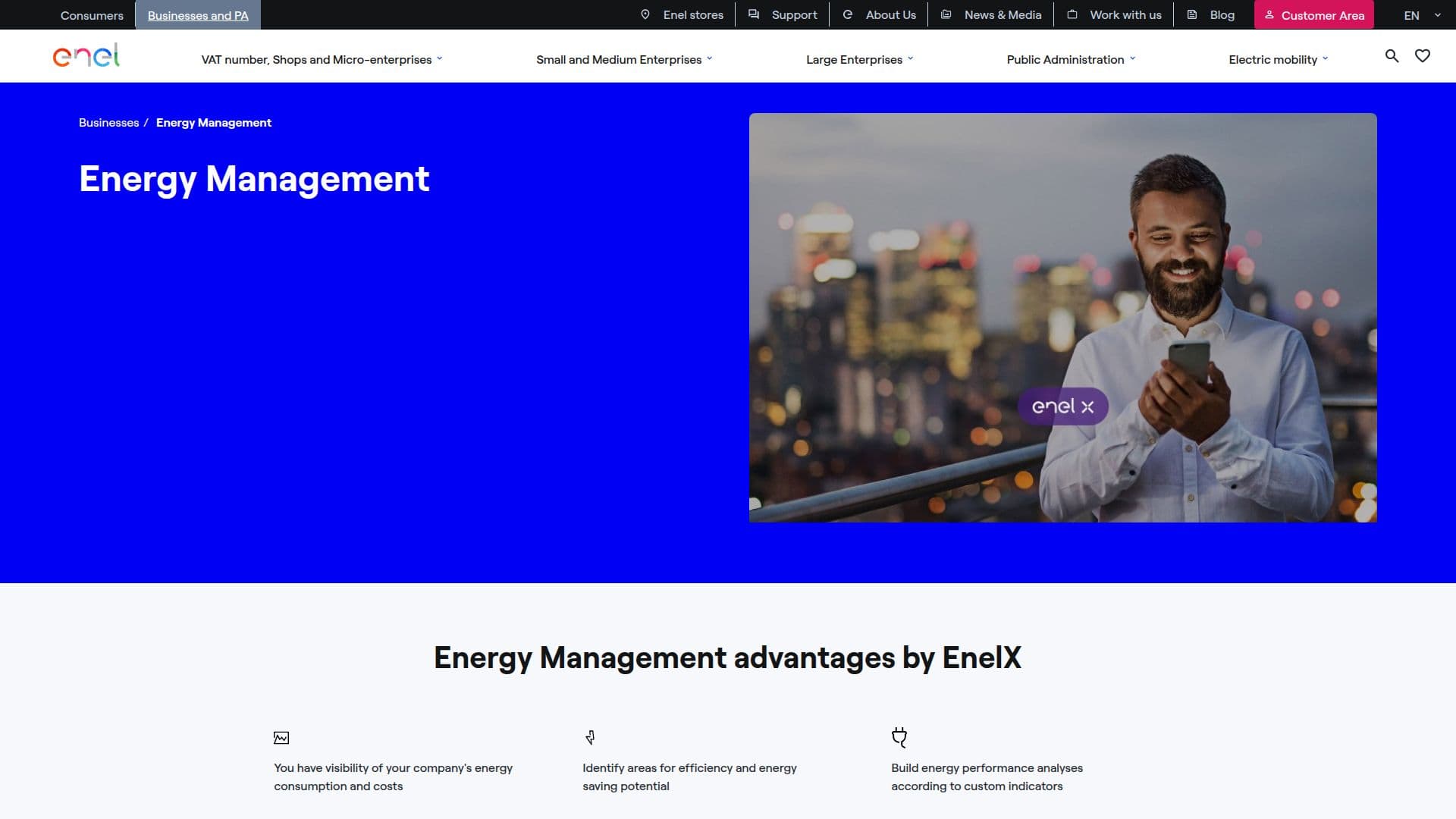Open the EN language selector
1456x819 pixels.
pyautogui.click(x=1421, y=15)
